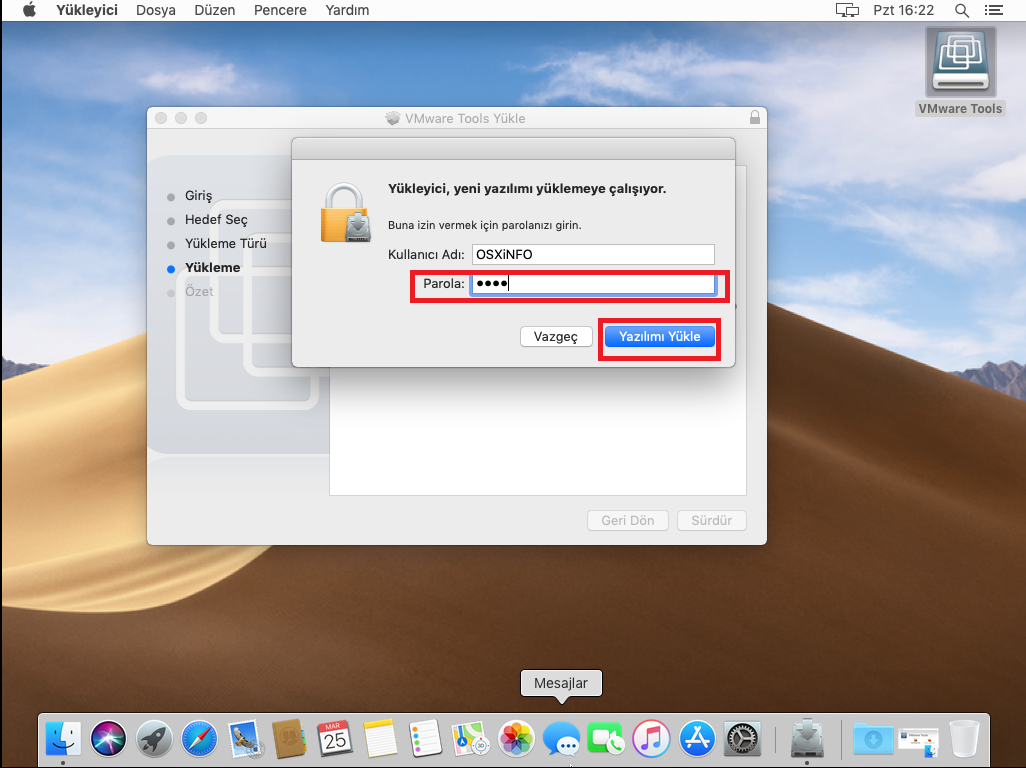This screenshot has width=1026, height=768.
Task: Click the Kullanıcı Adı field with OSXiNFO
Action: pyautogui.click(x=593, y=254)
